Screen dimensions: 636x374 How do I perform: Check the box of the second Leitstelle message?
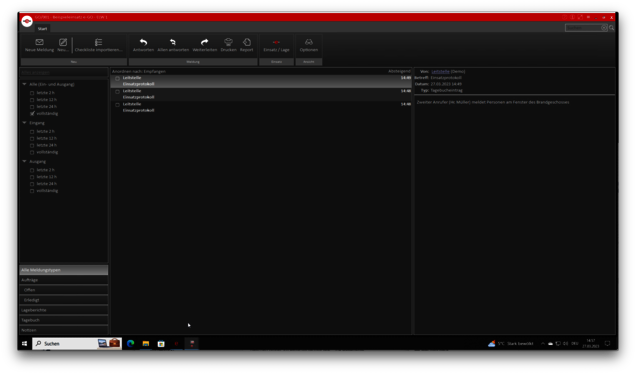[117, 92]
